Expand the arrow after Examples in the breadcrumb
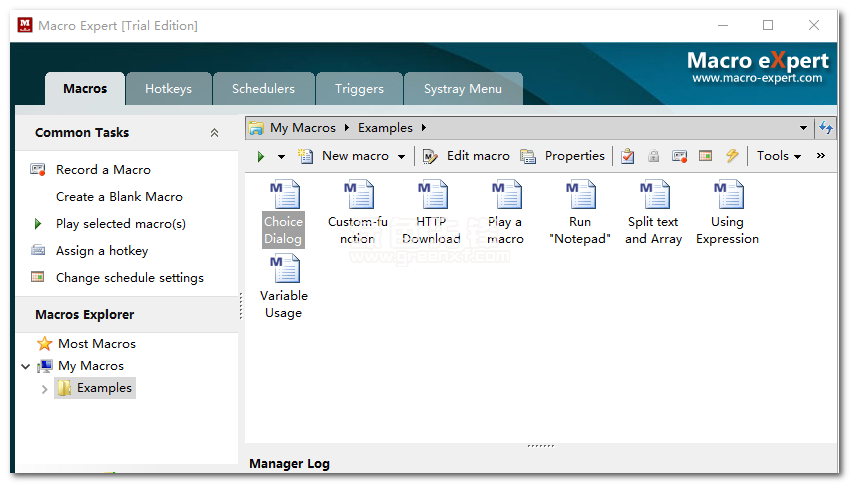The width and height of the screenshot is (850, 484). [x=423, y=128]
